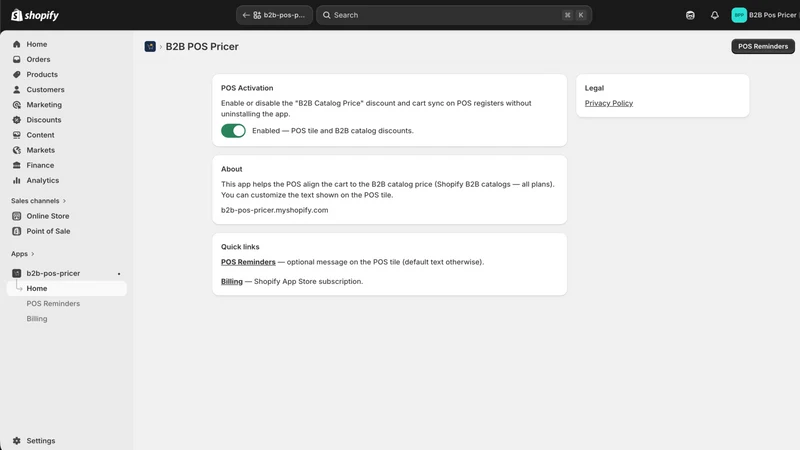Open Markets in sidebar
The image size is (800, 450).
(x=67, y=150)
